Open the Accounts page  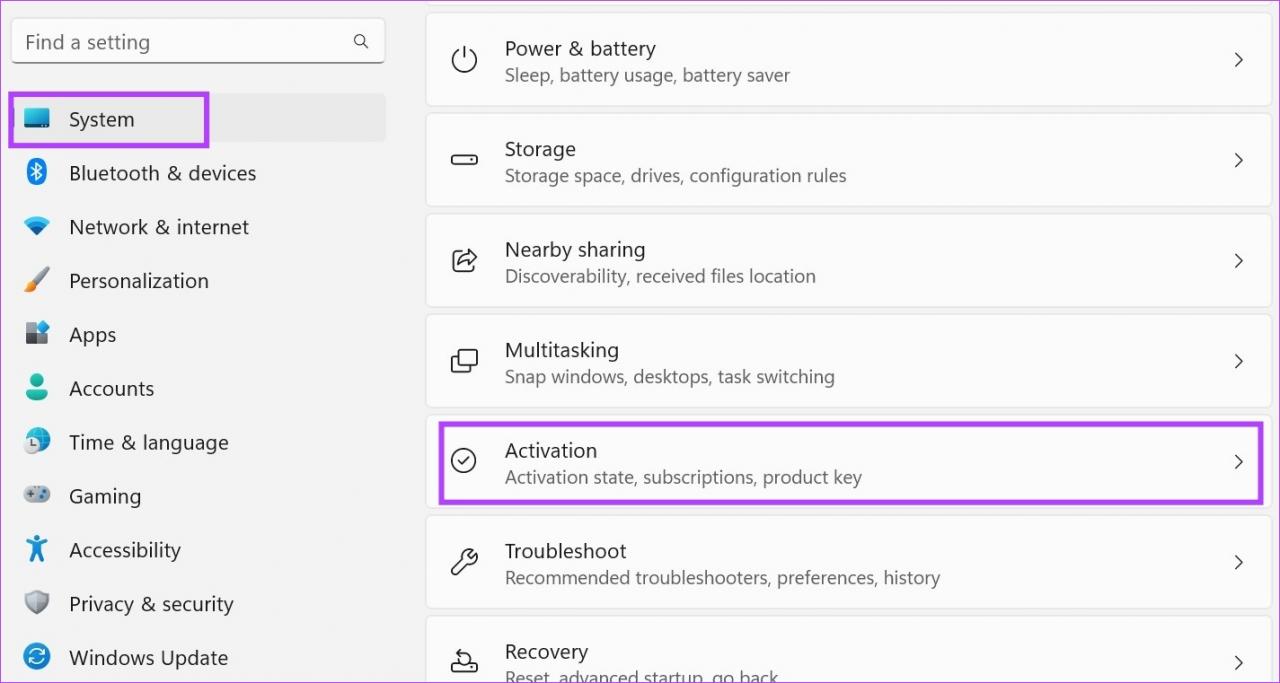111,389
